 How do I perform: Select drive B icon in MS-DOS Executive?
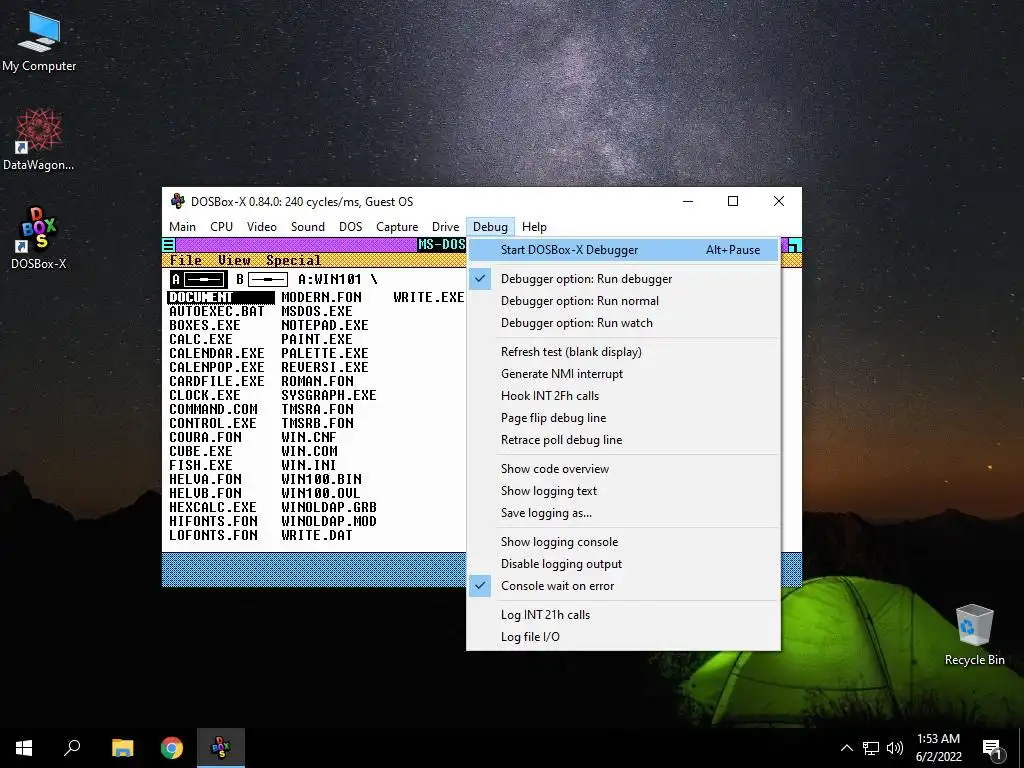pyautogui.click(x=261, y=280)
